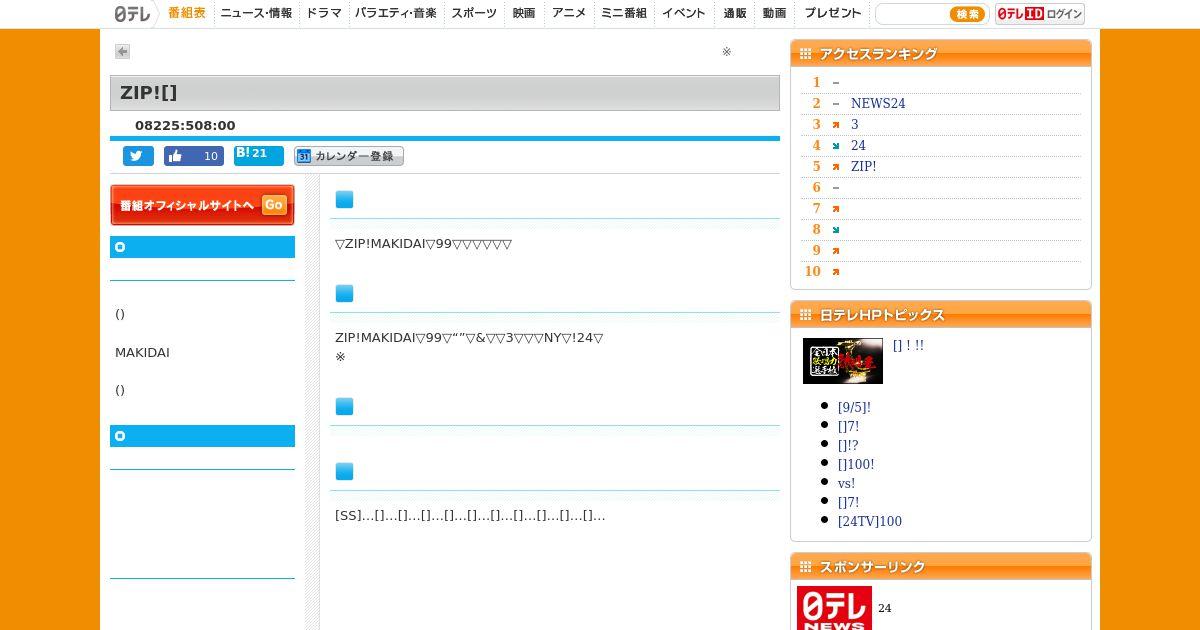
Task: Open the '[24TV]100' topics link
Action: point(870,522)
